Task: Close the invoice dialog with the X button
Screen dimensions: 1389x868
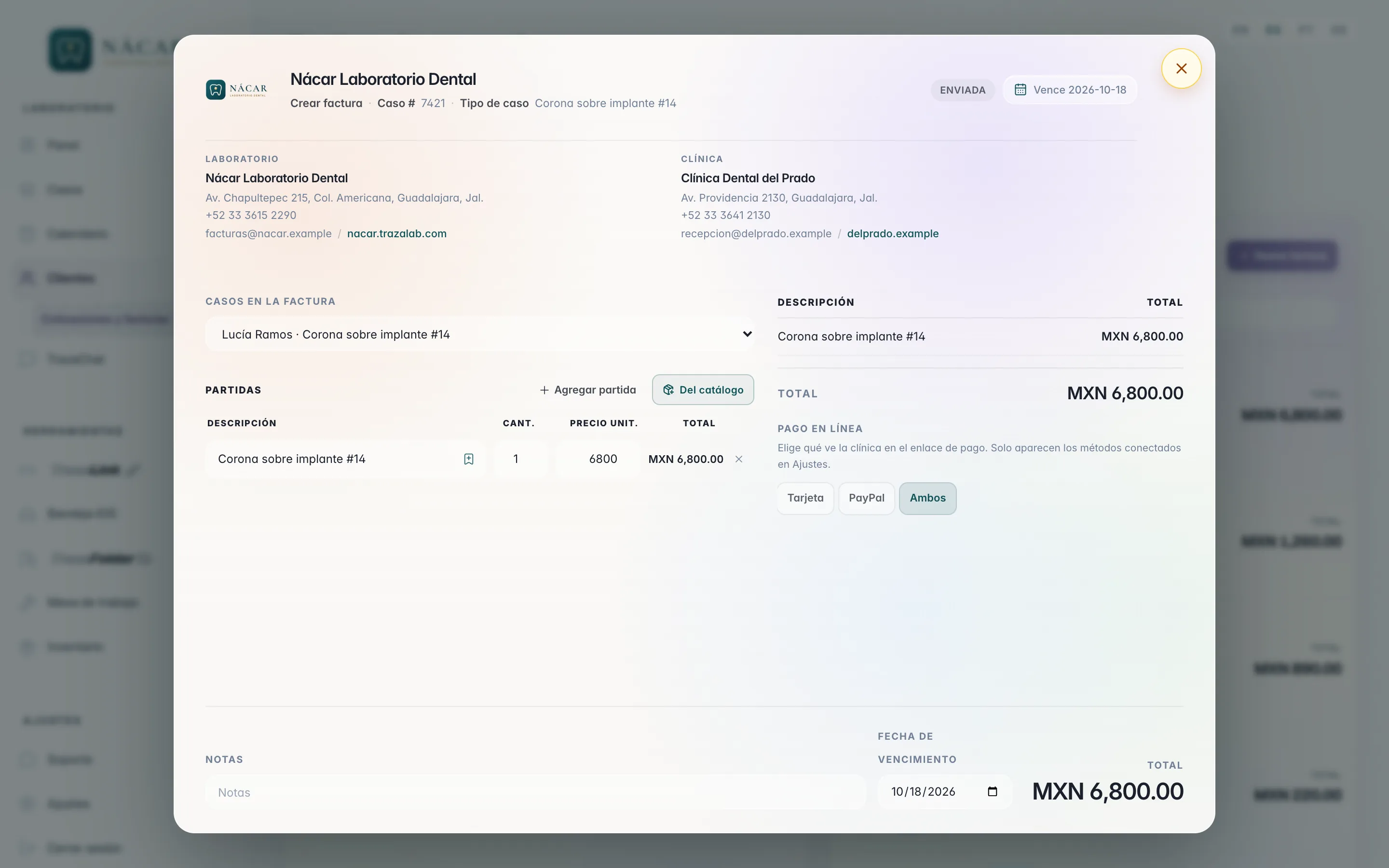Action: (x=1181, y=68)
